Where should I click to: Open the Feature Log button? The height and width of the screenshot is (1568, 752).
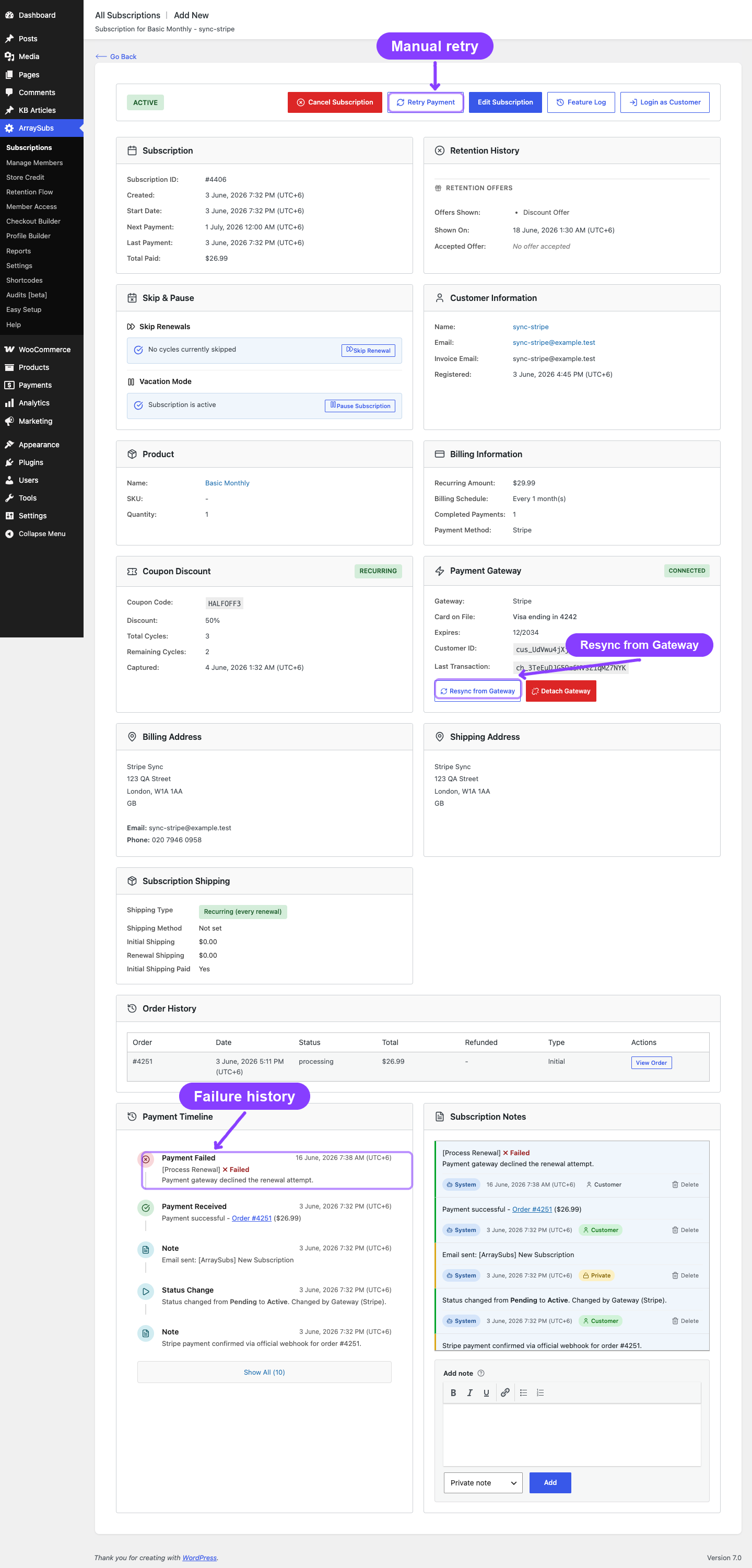[581, 102]
